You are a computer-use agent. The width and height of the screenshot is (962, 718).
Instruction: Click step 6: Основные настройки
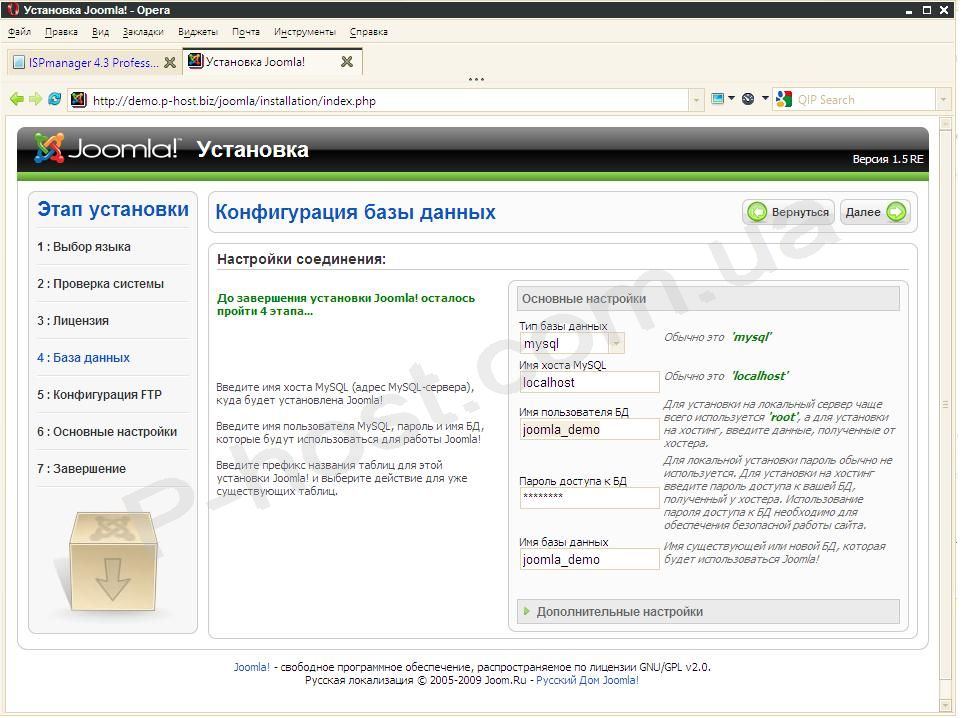click(107, 432)
